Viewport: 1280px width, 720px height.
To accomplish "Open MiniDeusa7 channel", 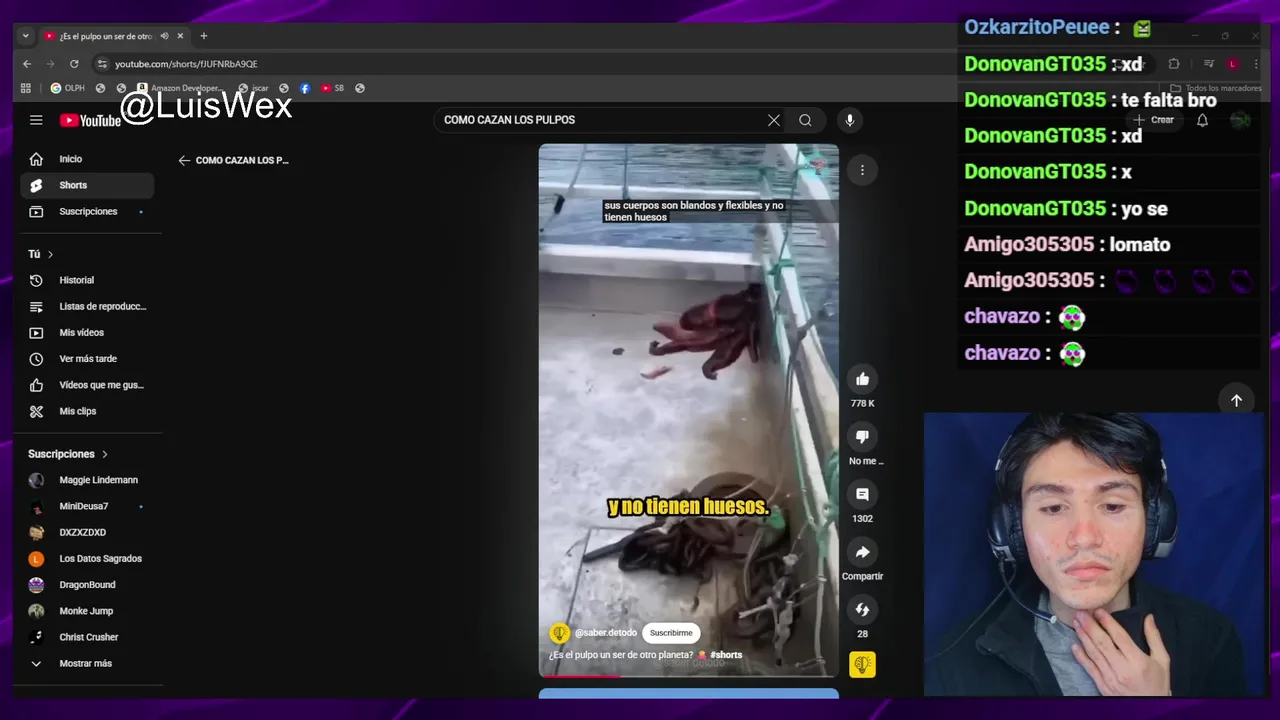I will pos(88,506).
